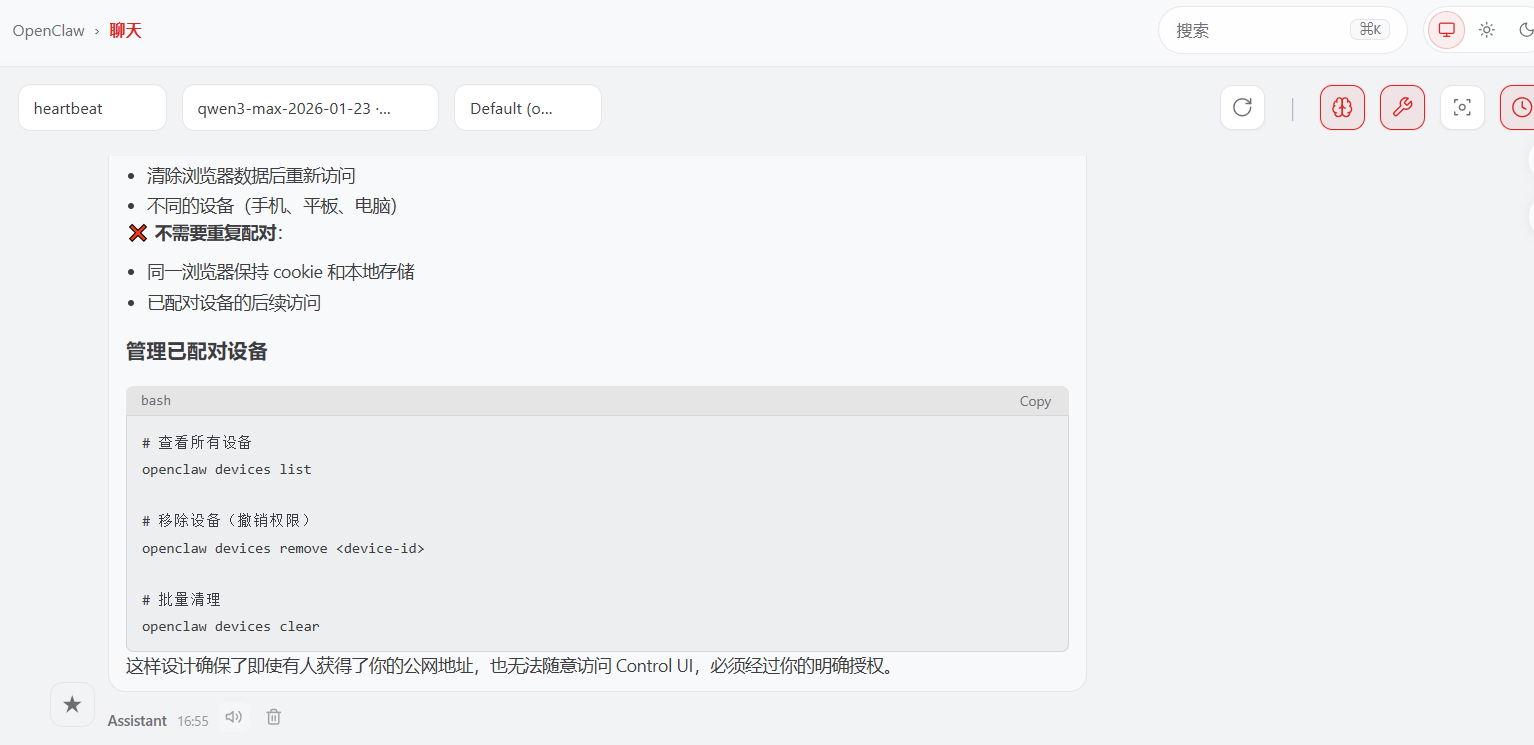Switch to light theme sun icon
Image resolution: width=1534 pixels, height=745 pixels.
pyautogui.click(x=1487, y=30)
